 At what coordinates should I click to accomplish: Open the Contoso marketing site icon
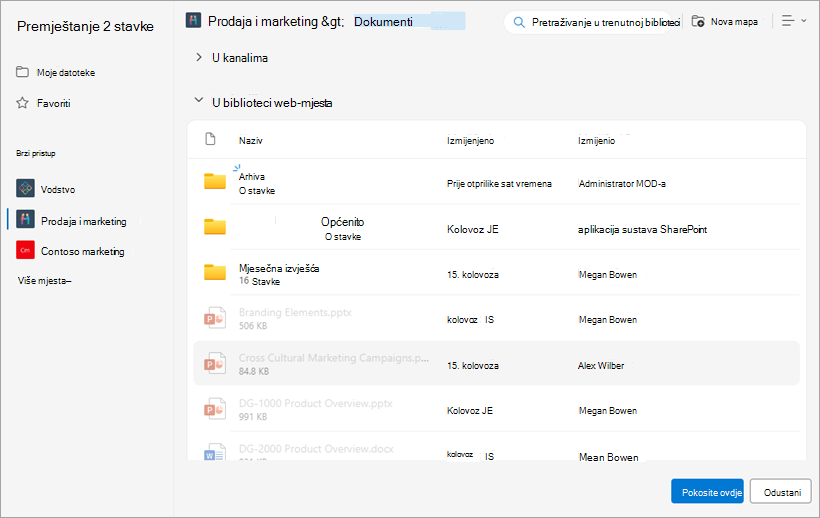click(25, 250)
